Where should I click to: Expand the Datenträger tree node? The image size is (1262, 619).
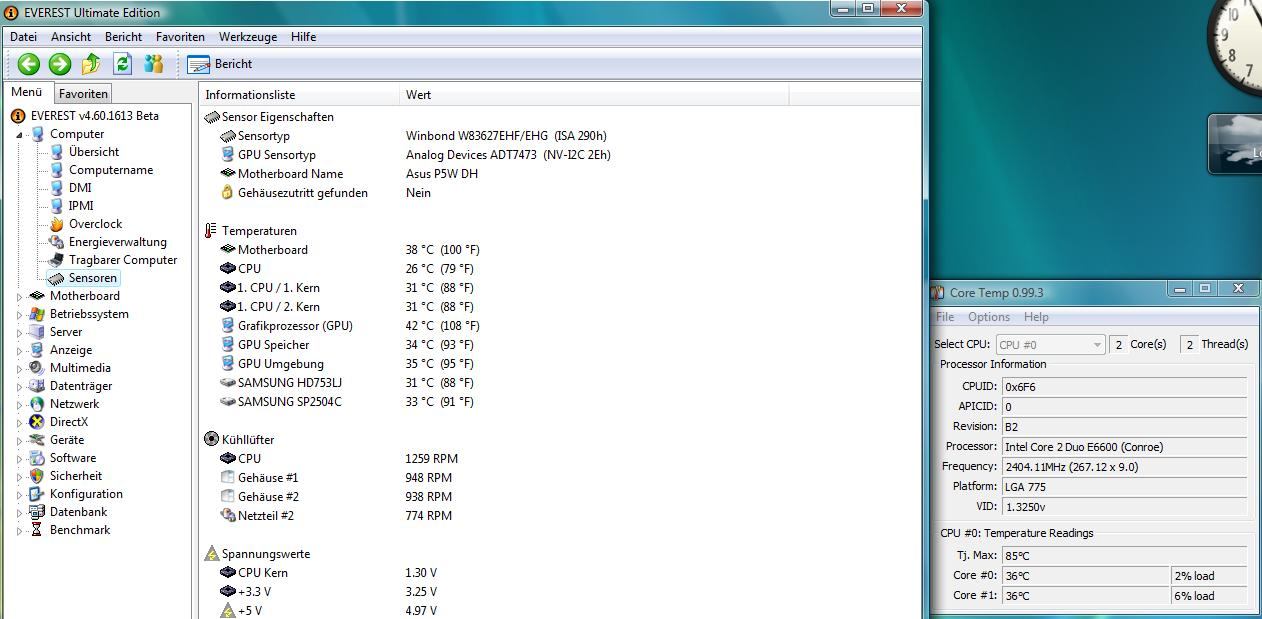click(19, 386)
